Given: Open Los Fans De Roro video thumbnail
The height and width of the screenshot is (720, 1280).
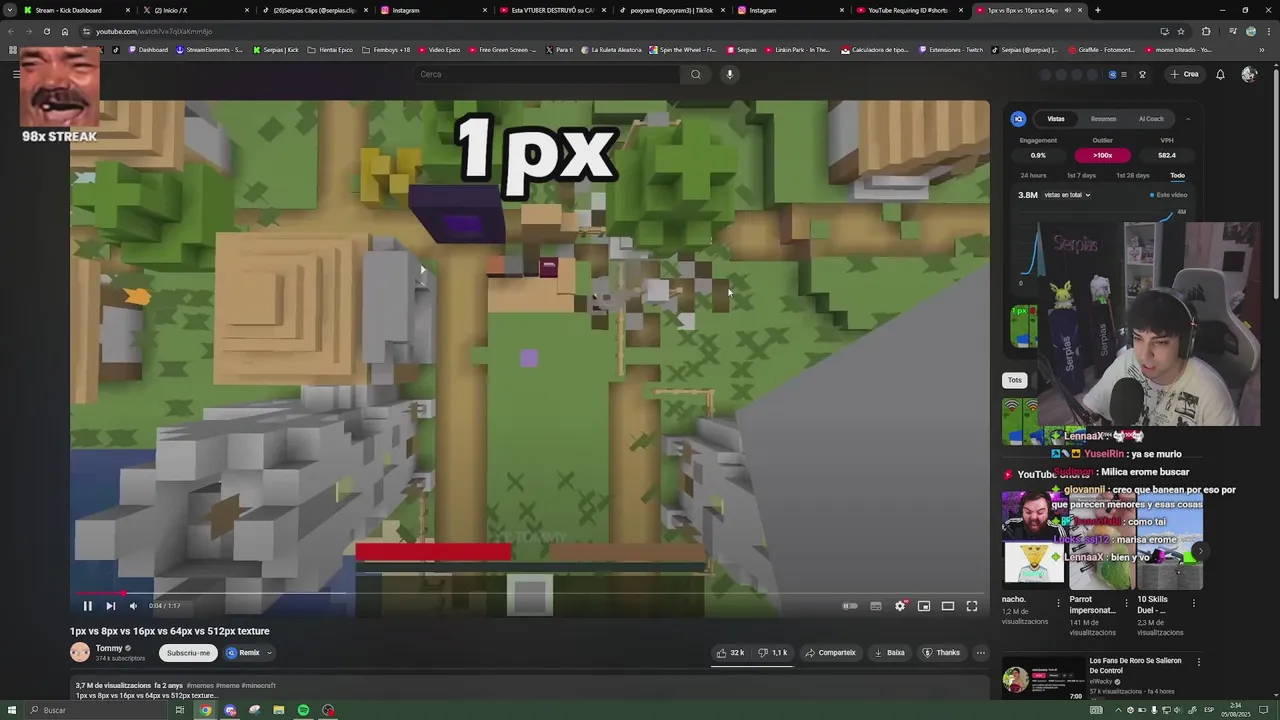Looking at the screenshot, I should (1043, 679).
